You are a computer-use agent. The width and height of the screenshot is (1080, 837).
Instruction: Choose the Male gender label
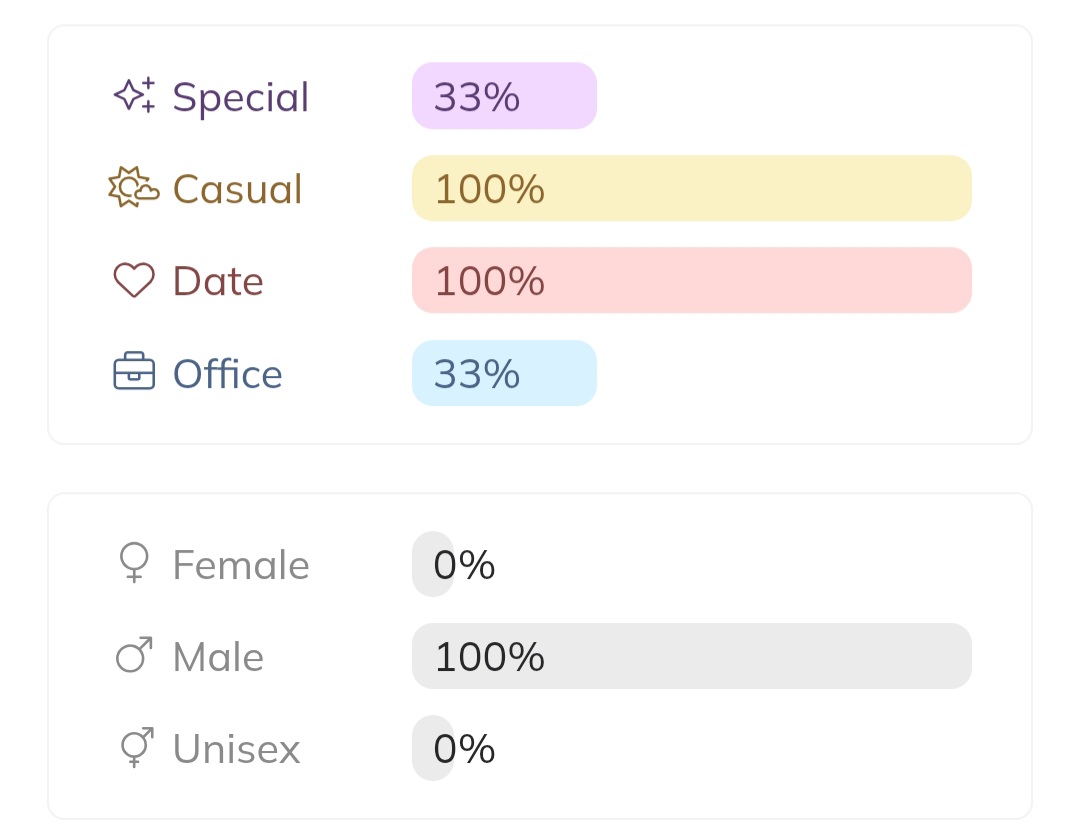tap(218, 657)
